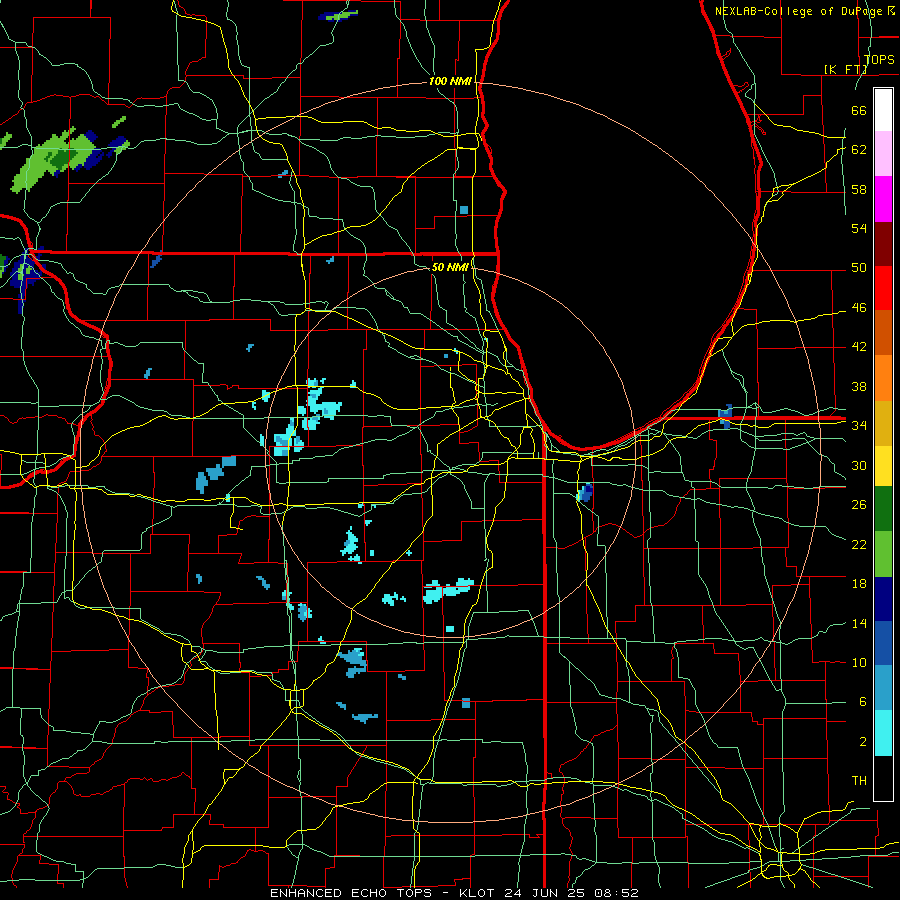Click the '50' legend value
This screenshot has height=900, width=900.
tap(859, 268)
